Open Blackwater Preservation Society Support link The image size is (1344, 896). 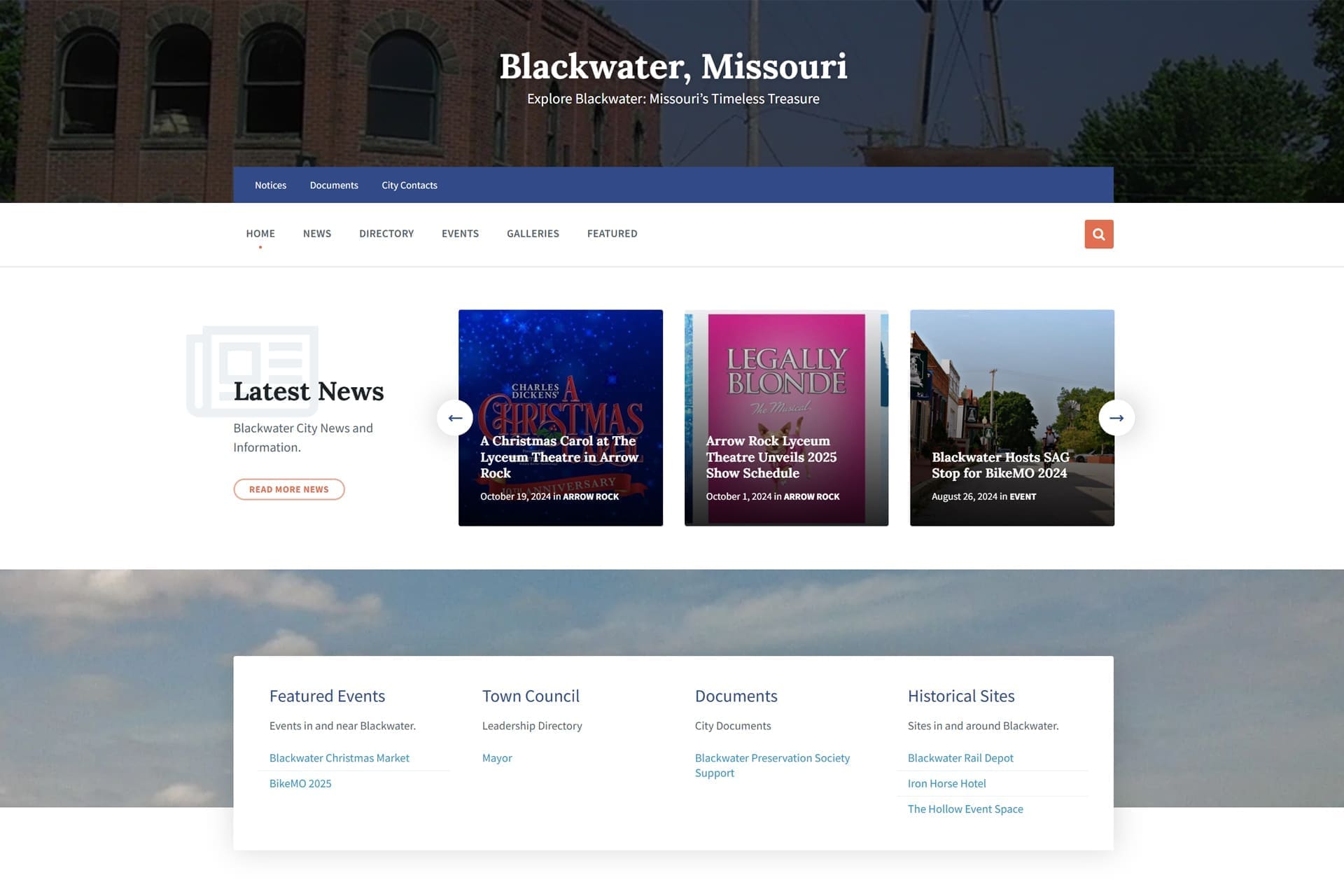(772, 765)
